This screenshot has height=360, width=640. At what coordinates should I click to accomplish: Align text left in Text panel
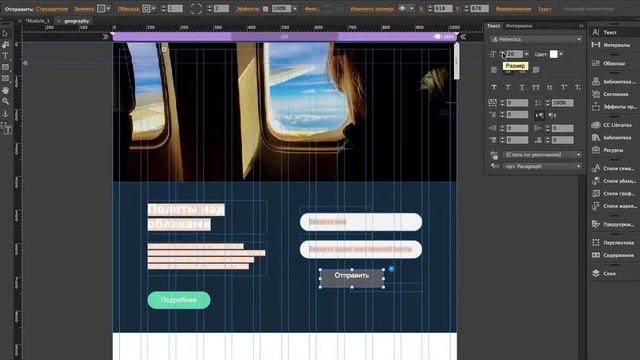pyautogui.click(x=494, y=70)
